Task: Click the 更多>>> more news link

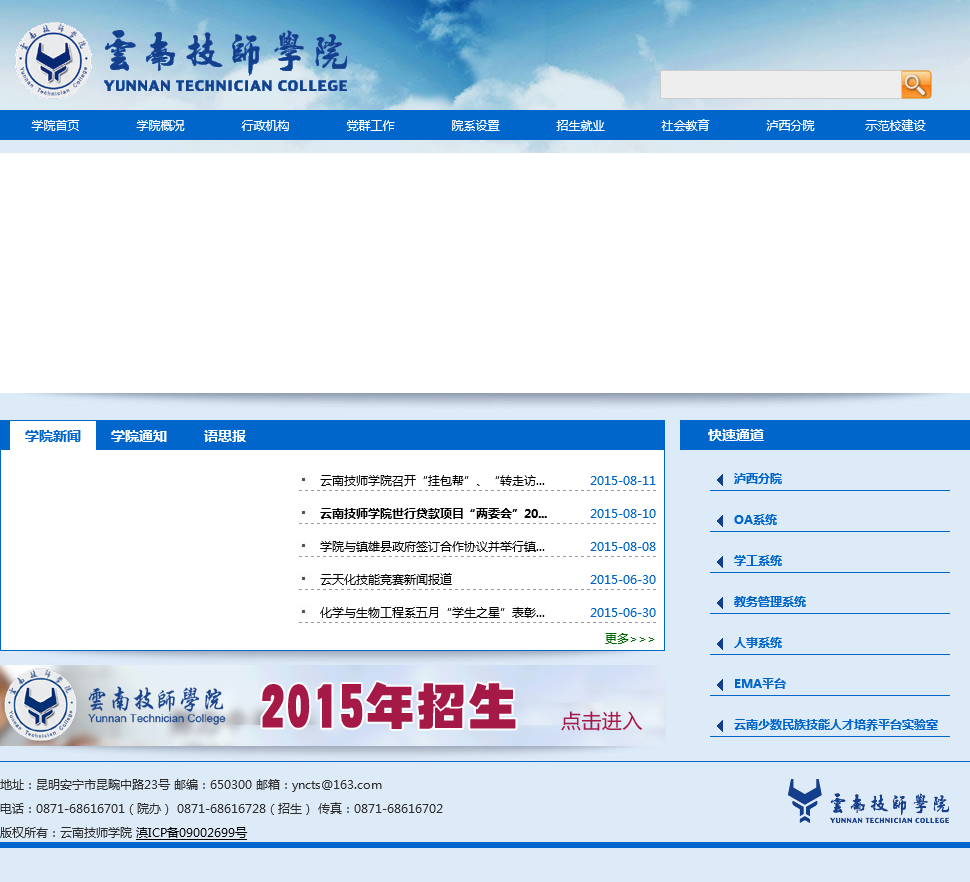Action: coord(630,638)
